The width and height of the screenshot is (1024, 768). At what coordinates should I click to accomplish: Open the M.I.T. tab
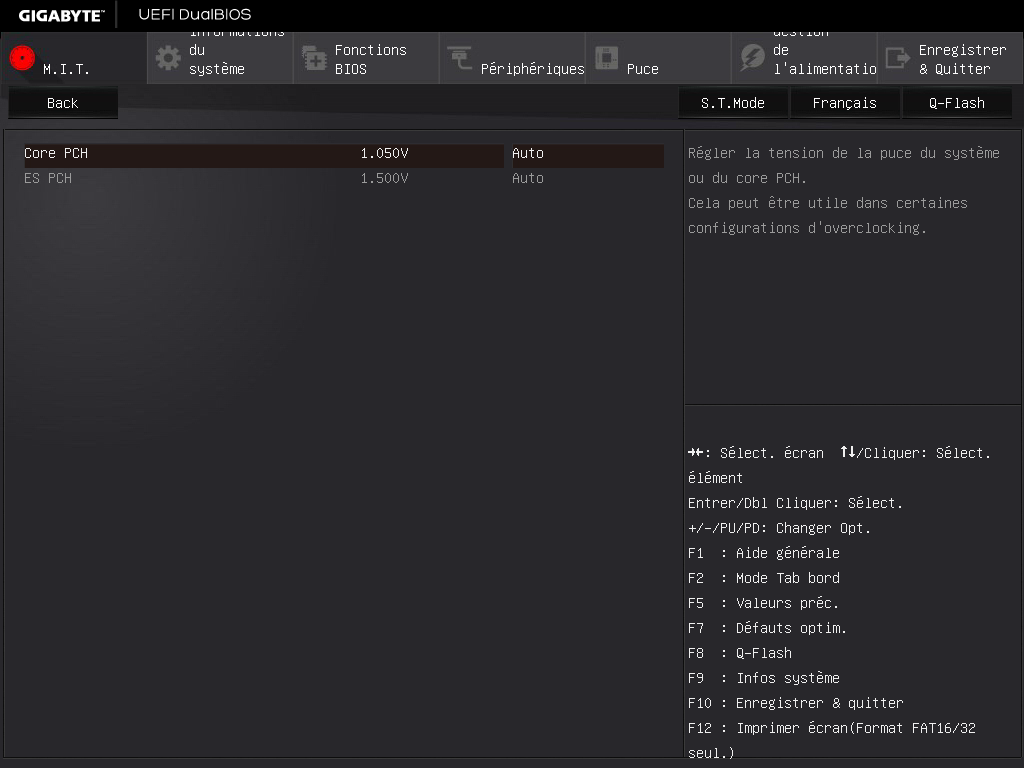[x=74, y=58]
